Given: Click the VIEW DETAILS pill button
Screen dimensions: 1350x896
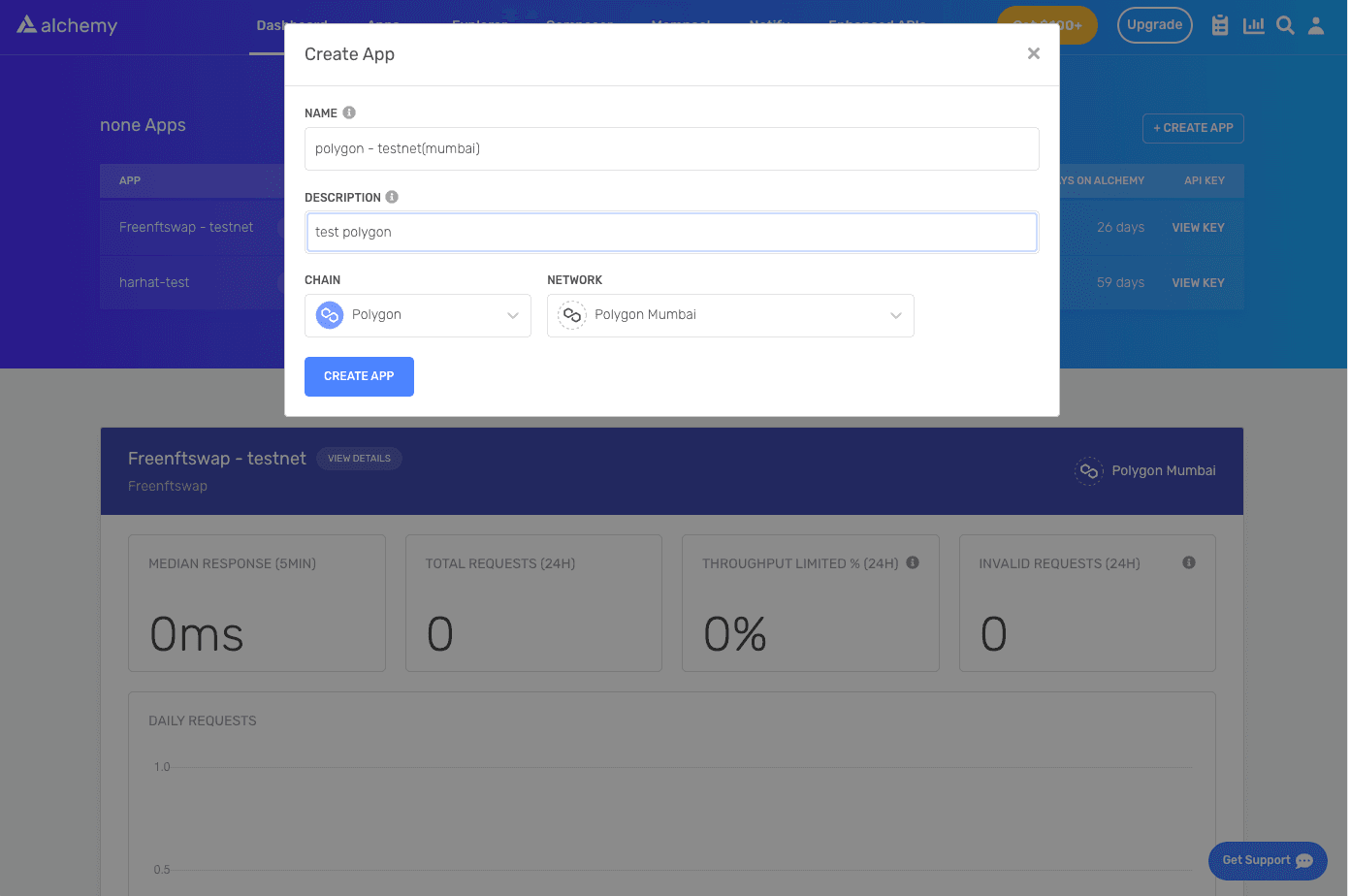Looking at the screenshot, I should pos(359,459).
